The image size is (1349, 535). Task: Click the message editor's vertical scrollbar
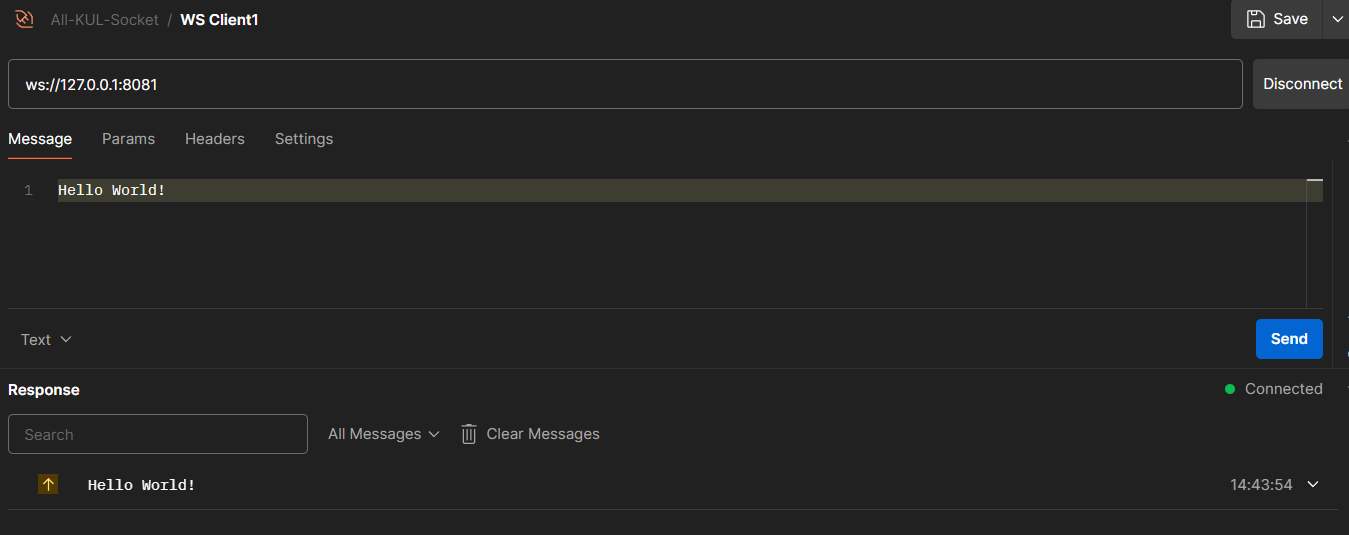1315,243
